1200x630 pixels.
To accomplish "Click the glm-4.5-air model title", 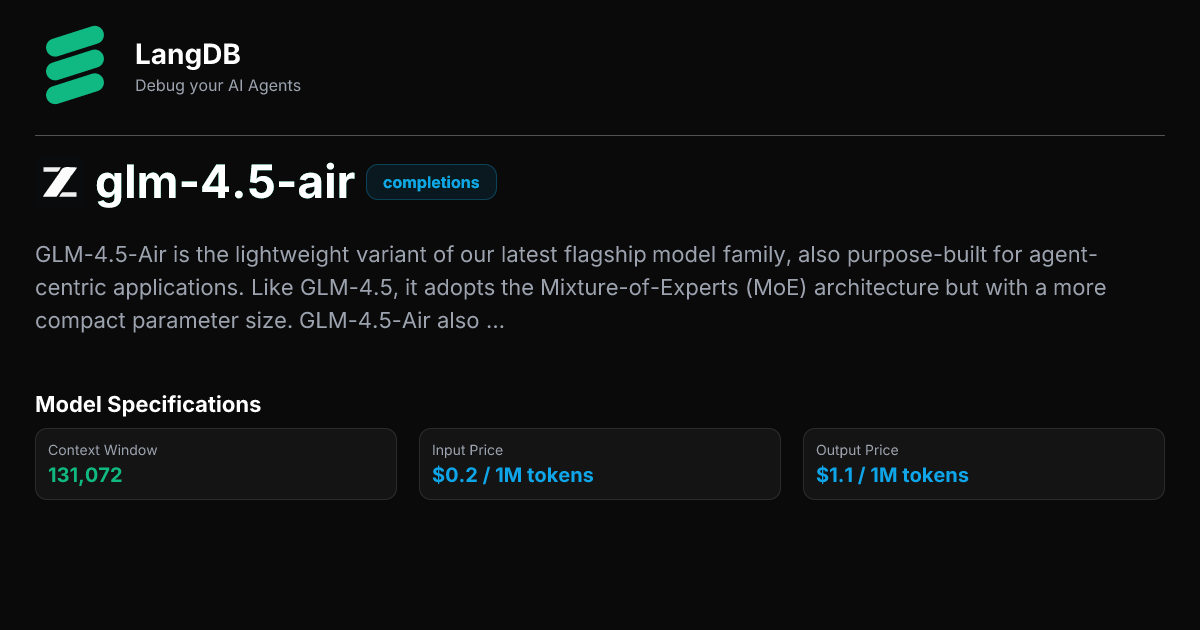I will pos(225,183).
